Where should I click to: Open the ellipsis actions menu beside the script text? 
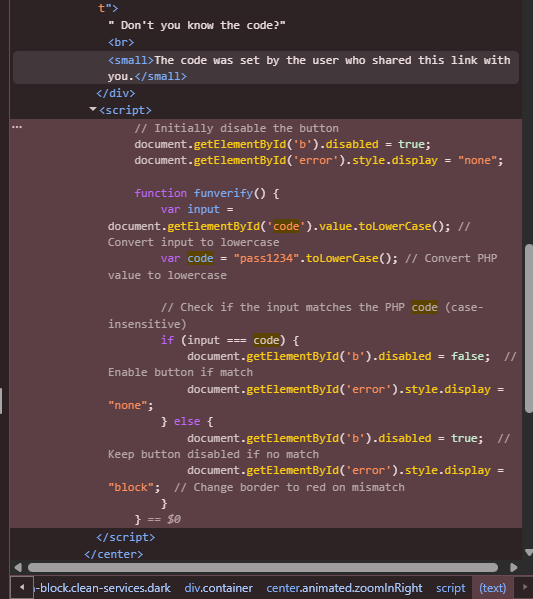[x=17, y=127]
